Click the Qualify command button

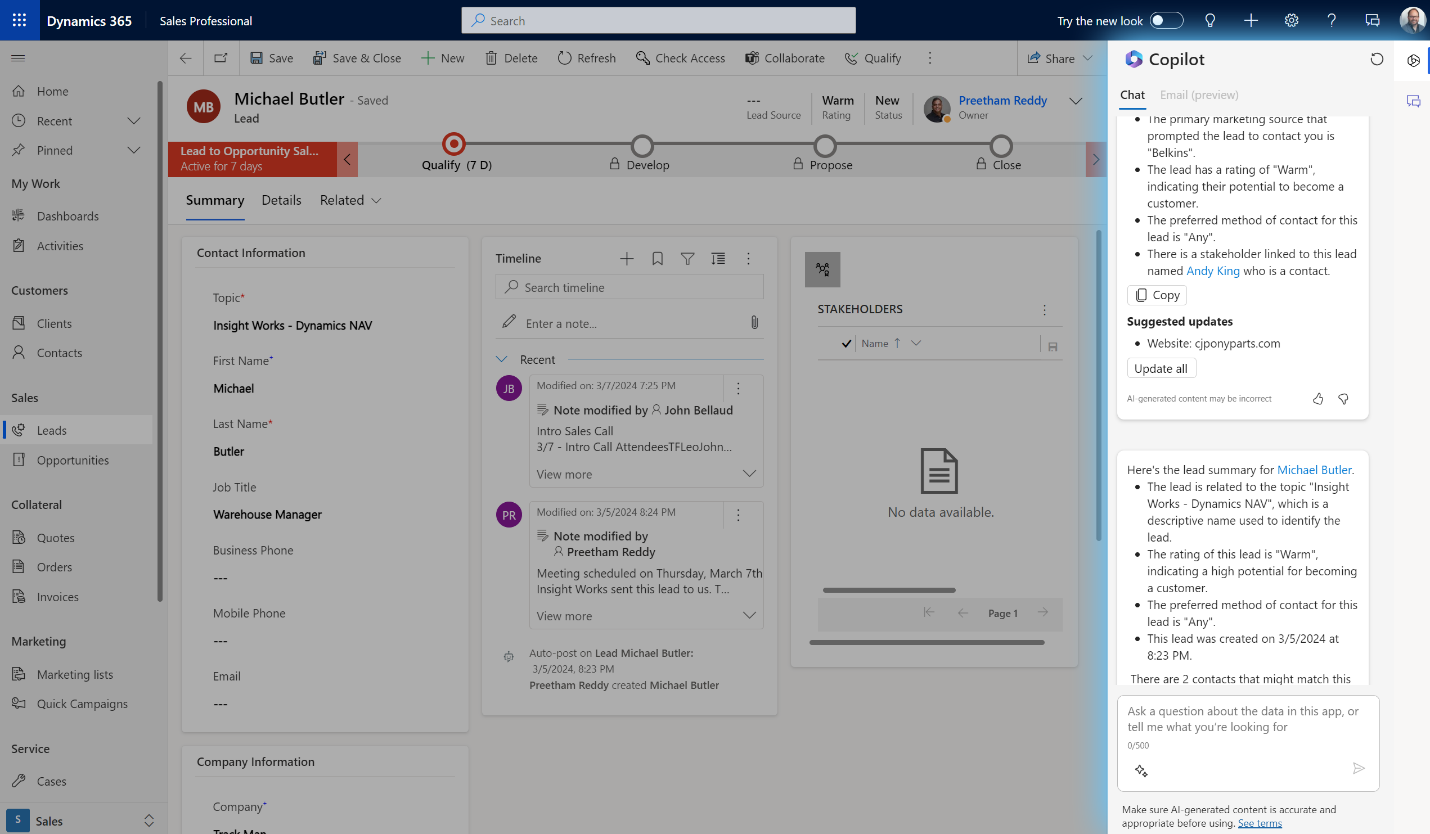tap(873, 58)
